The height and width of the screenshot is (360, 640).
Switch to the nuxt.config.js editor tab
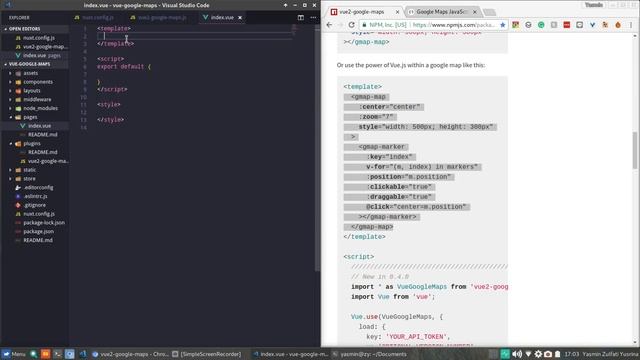(94, 18)
